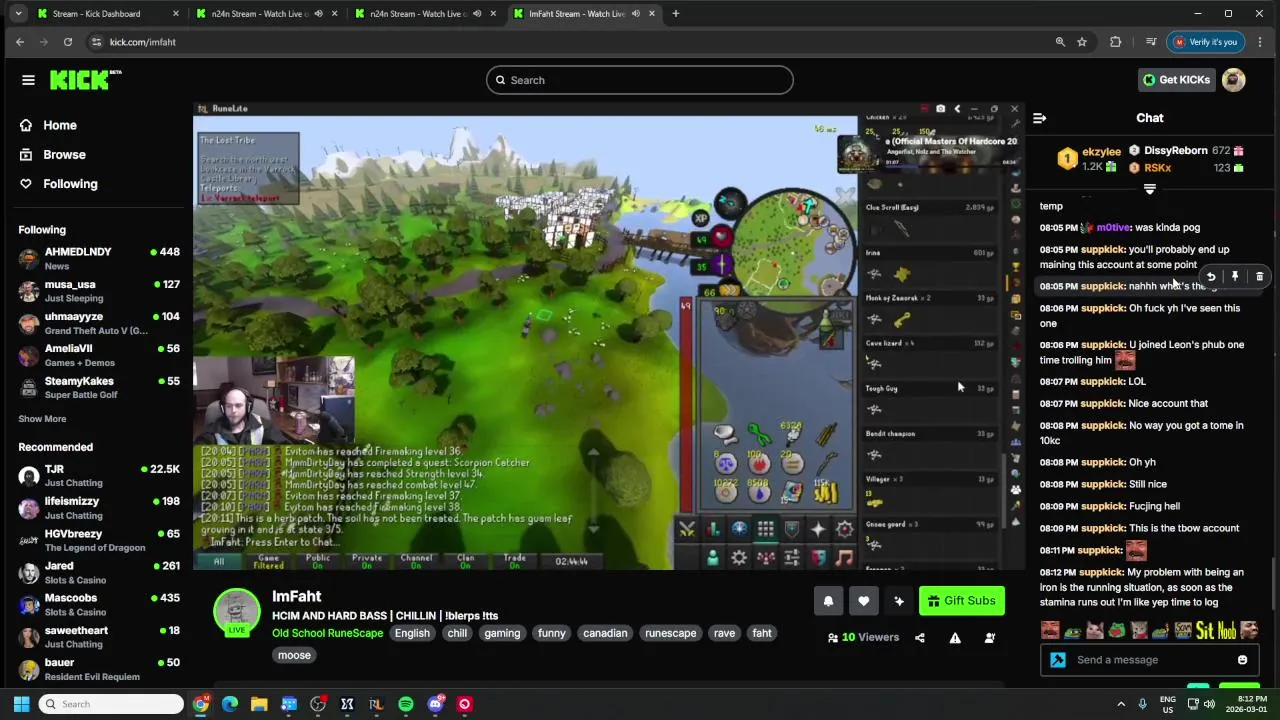
Task: Click m0tive username in chat
Action: click(x=1115, y=228)
